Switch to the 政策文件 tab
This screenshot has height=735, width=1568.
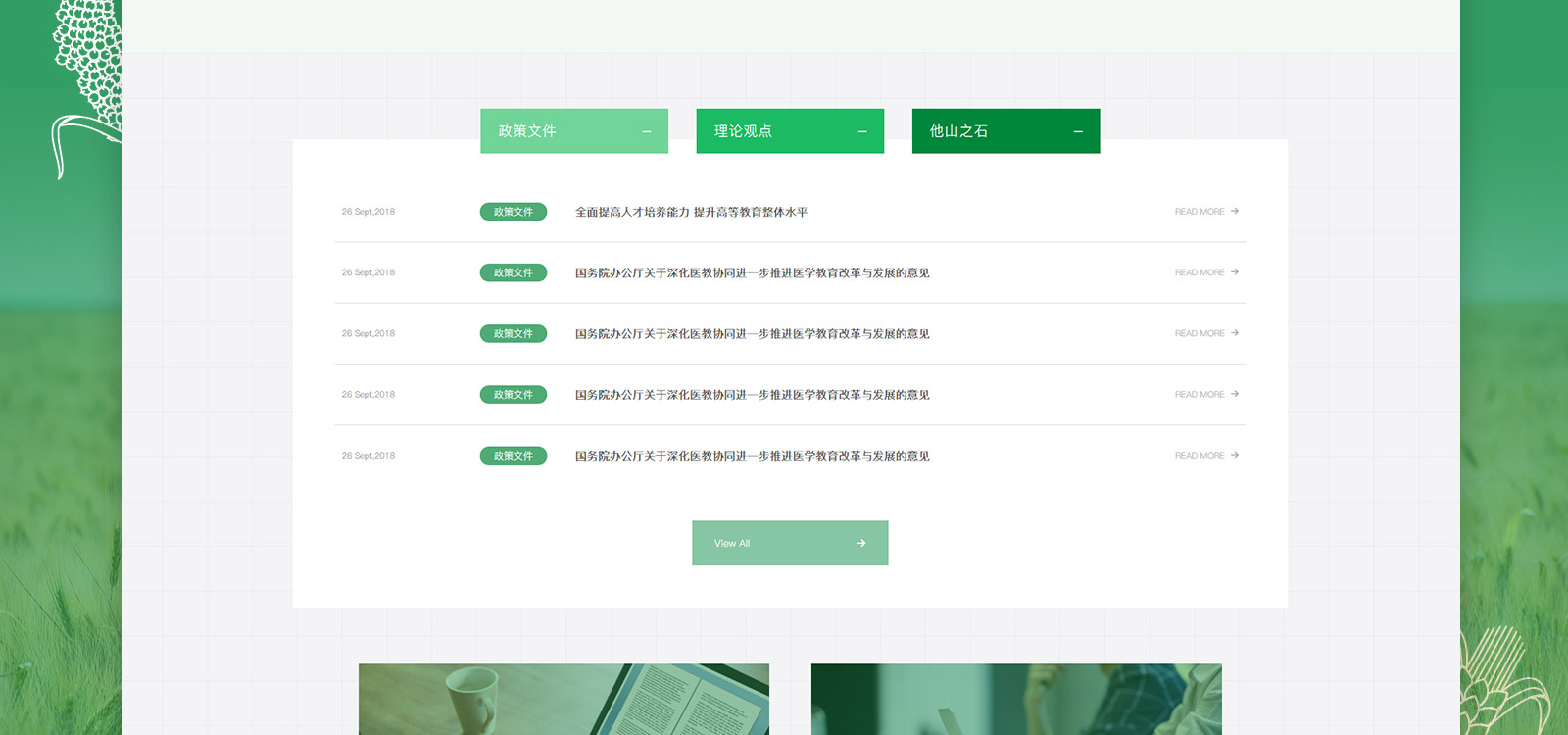[529, 131]
